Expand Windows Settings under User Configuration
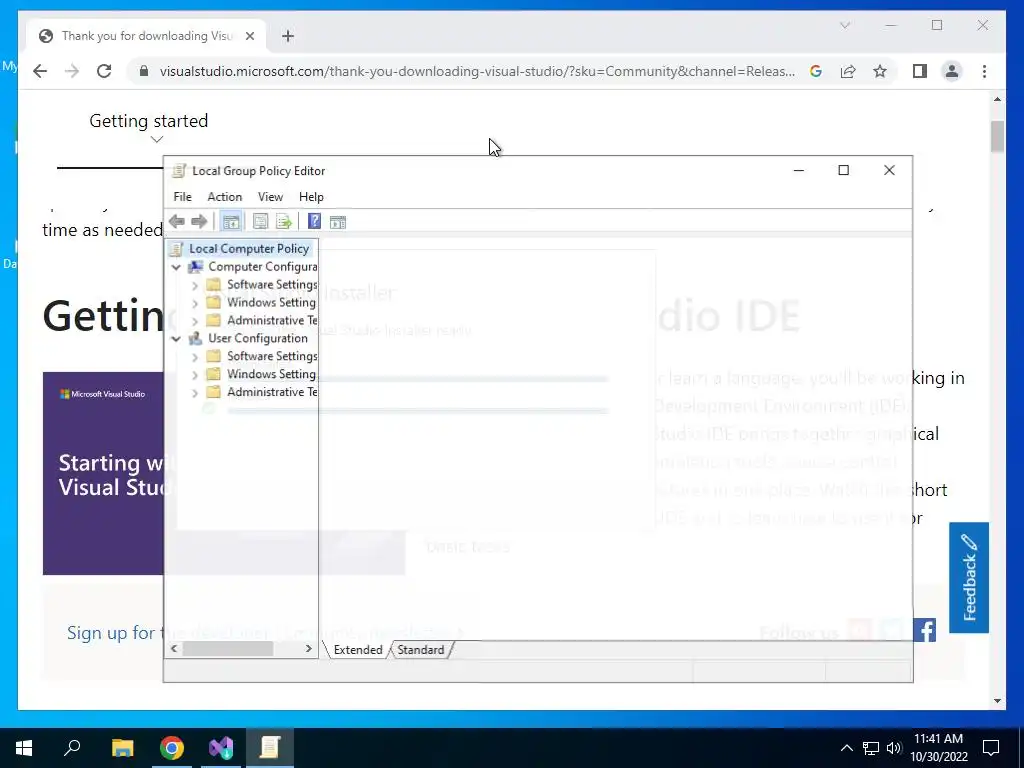This screenshot has height=768, width=1024. 195,375
